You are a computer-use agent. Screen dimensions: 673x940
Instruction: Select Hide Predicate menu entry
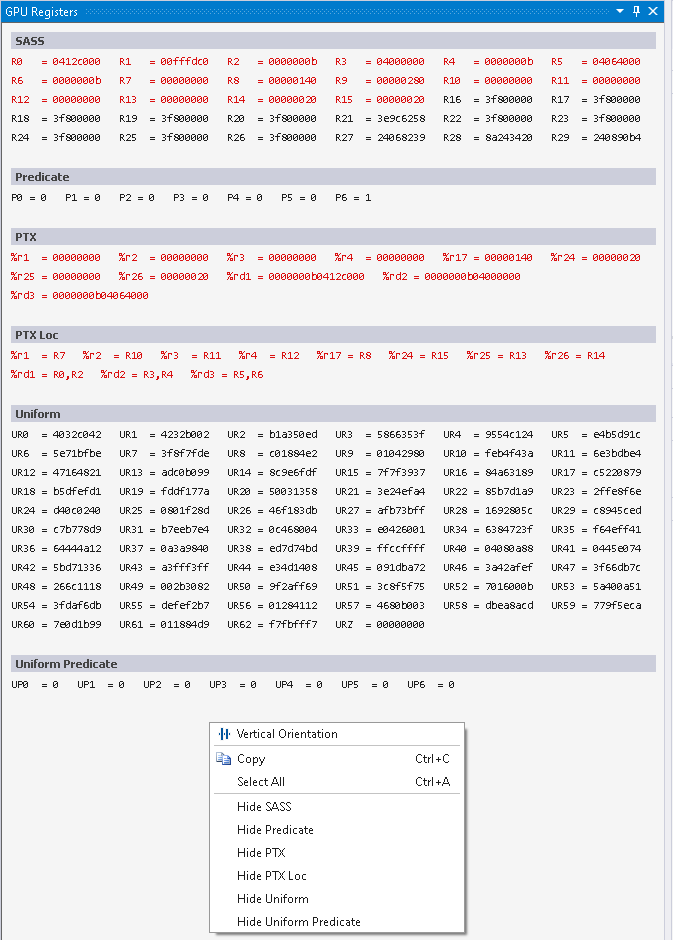pos(275,830)
